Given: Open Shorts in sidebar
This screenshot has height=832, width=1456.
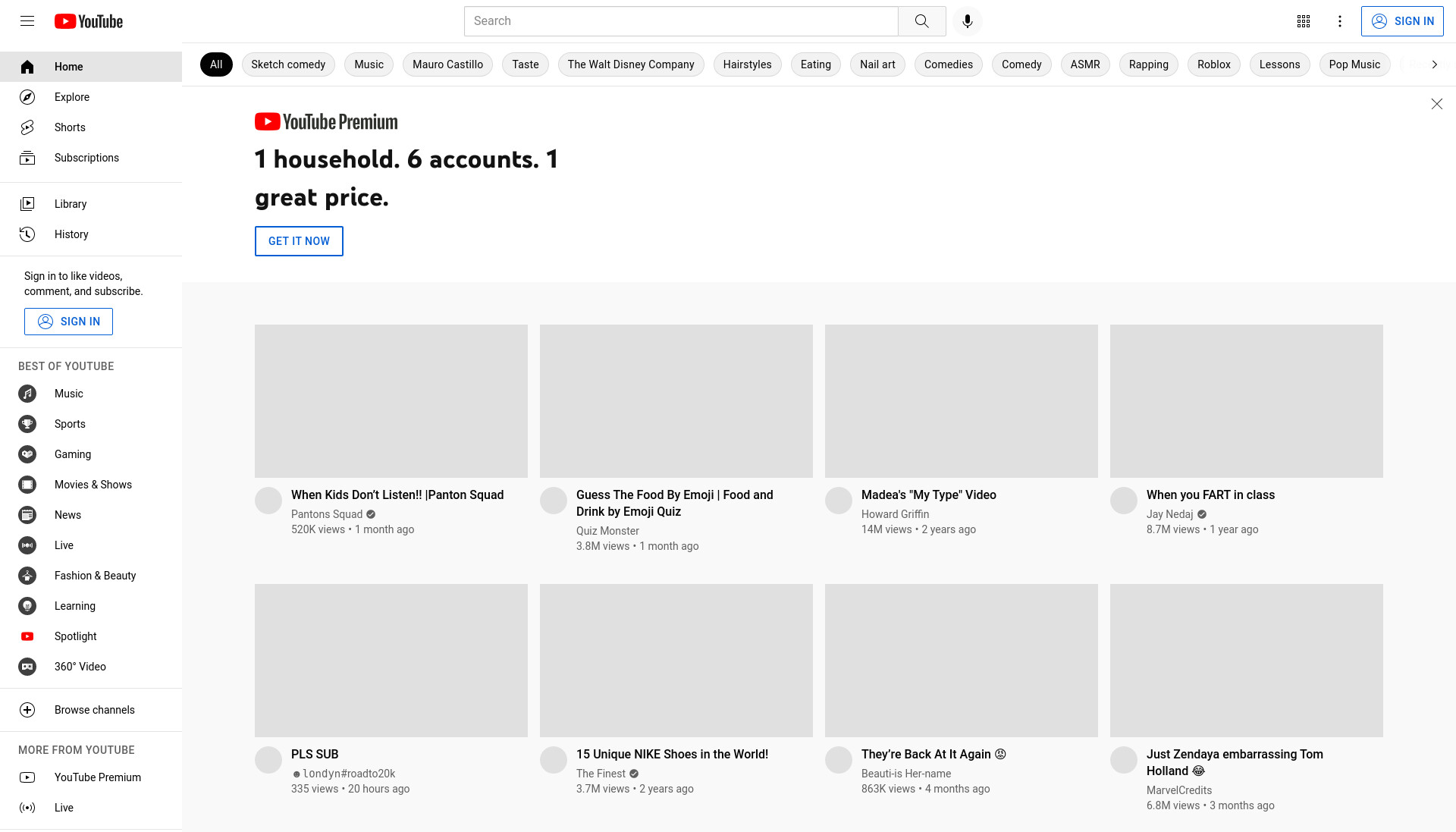Looking at the screenshot, I should coord(91,127).
